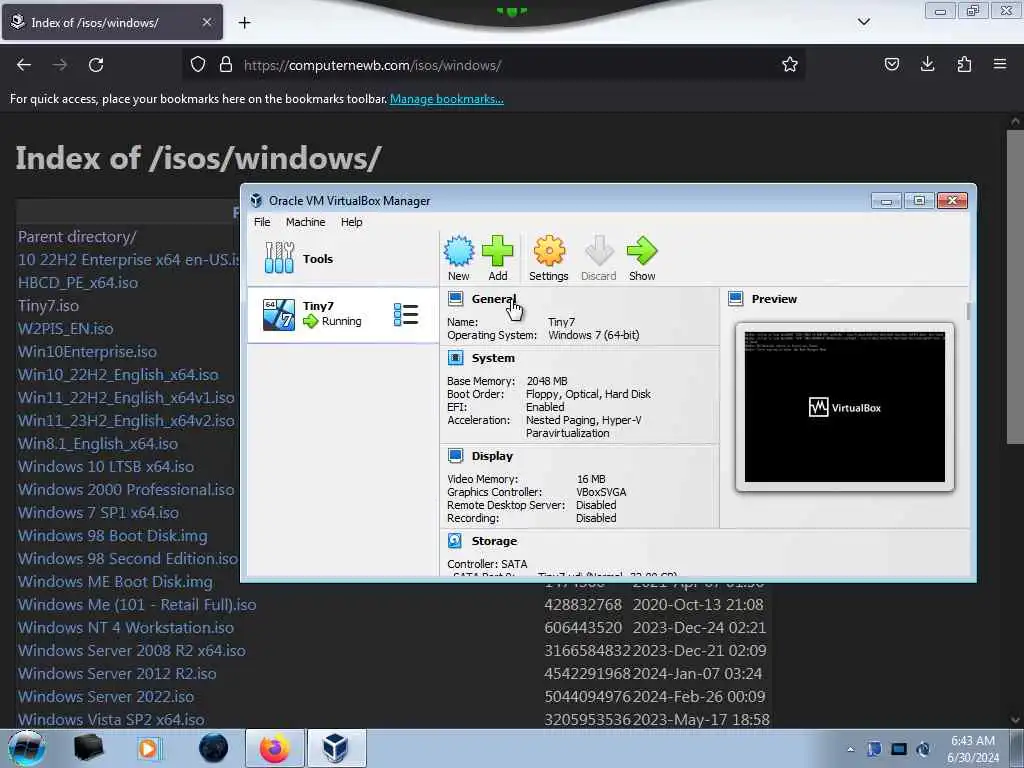The image size is (1024, 768).
Task: Click the Tiny7 VM preview thumbnail
Action: 844,406
